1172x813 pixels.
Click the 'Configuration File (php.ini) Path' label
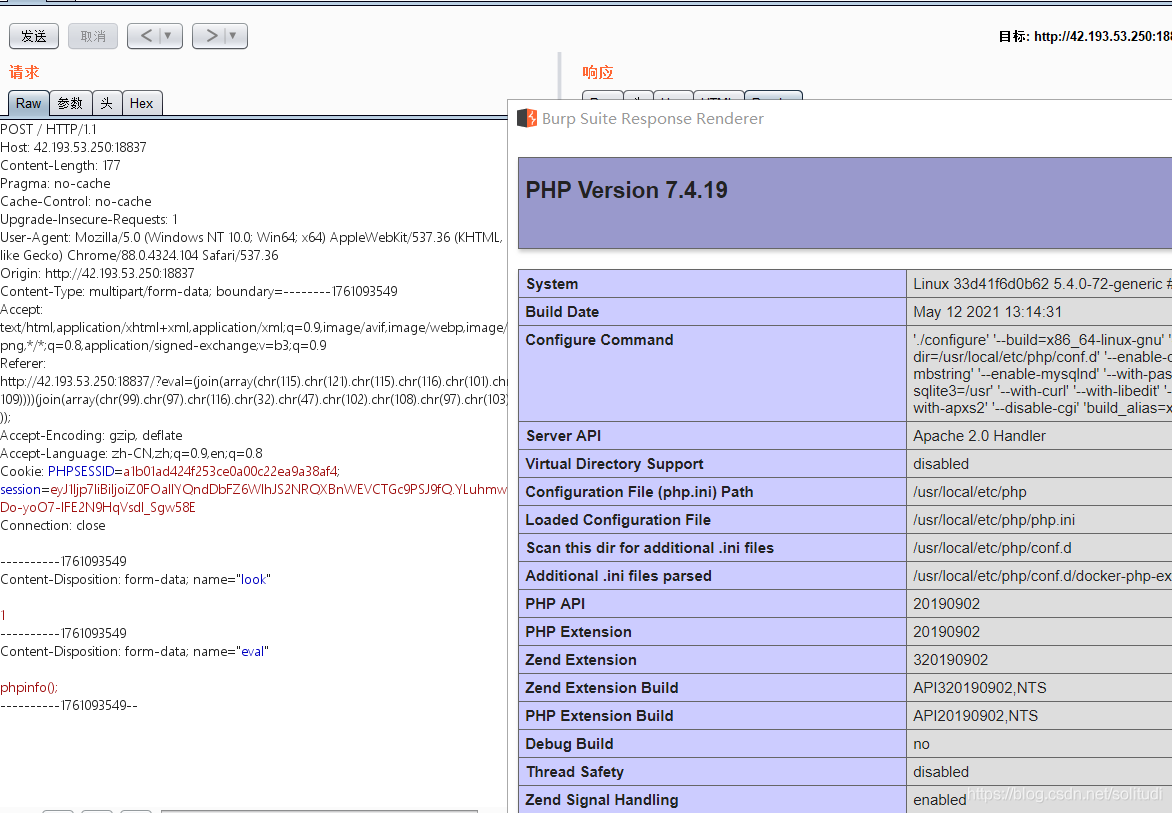639,492
